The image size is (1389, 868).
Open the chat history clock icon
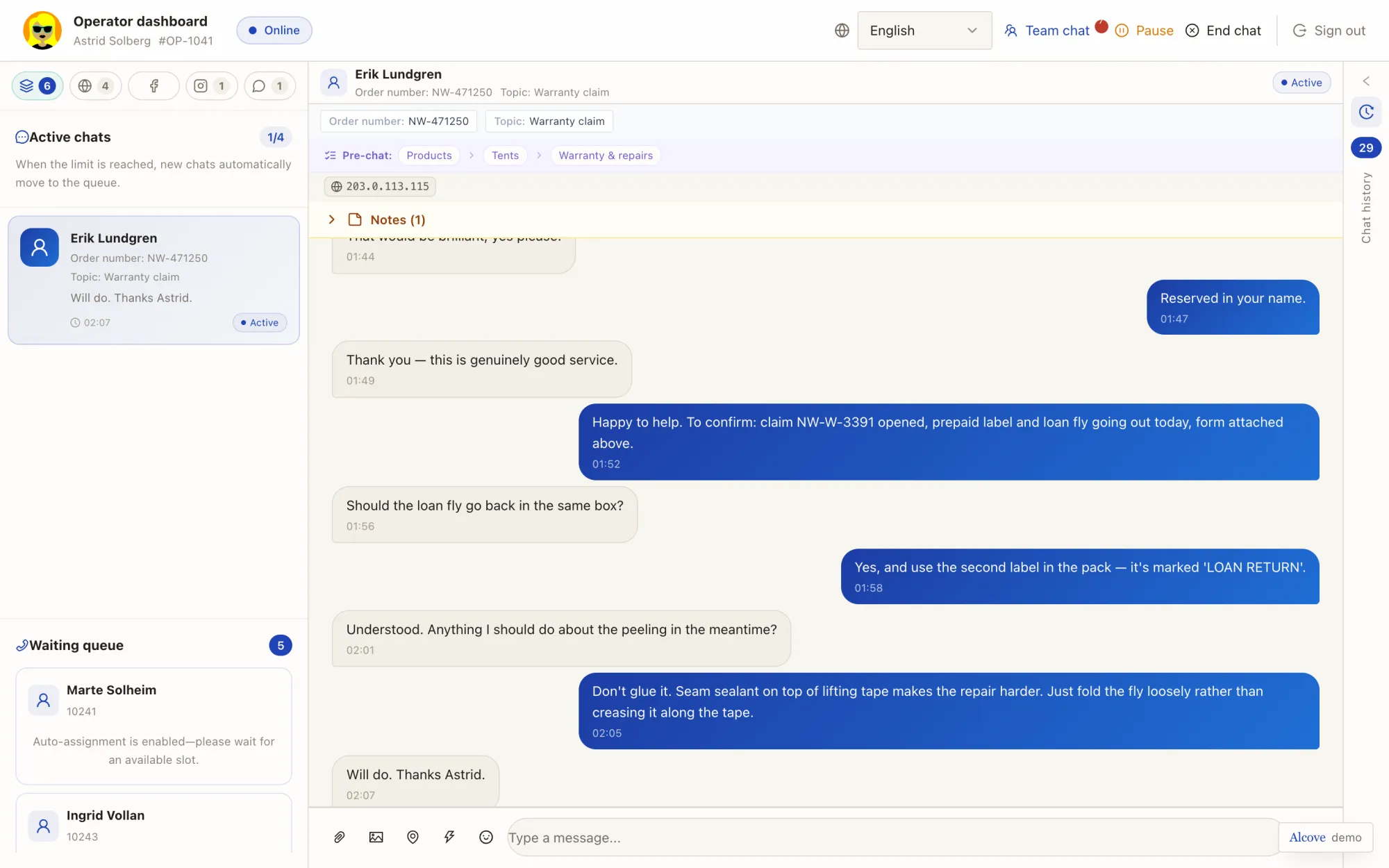[x=1366, y=112]
